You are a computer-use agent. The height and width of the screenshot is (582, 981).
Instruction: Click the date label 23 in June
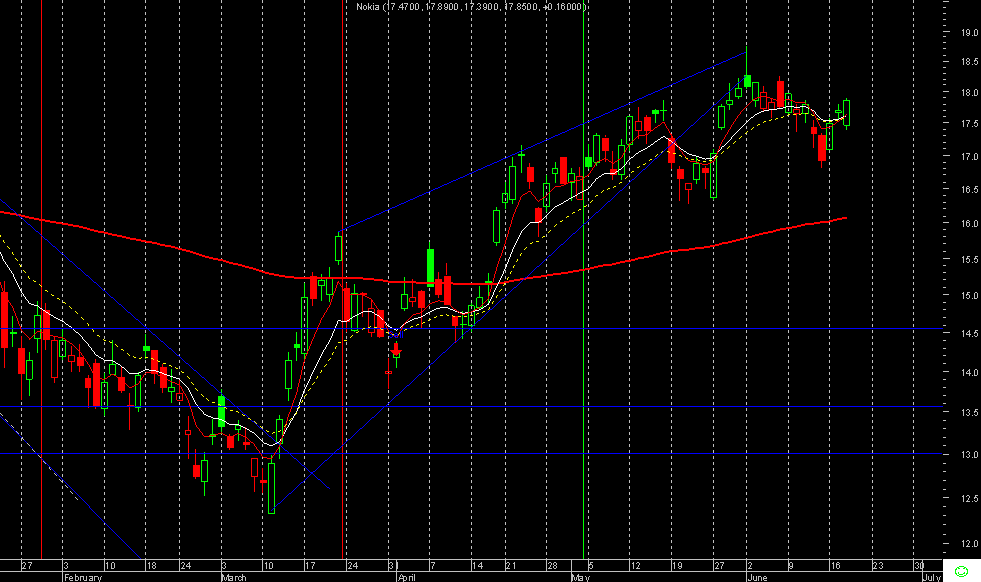(878, 566)
